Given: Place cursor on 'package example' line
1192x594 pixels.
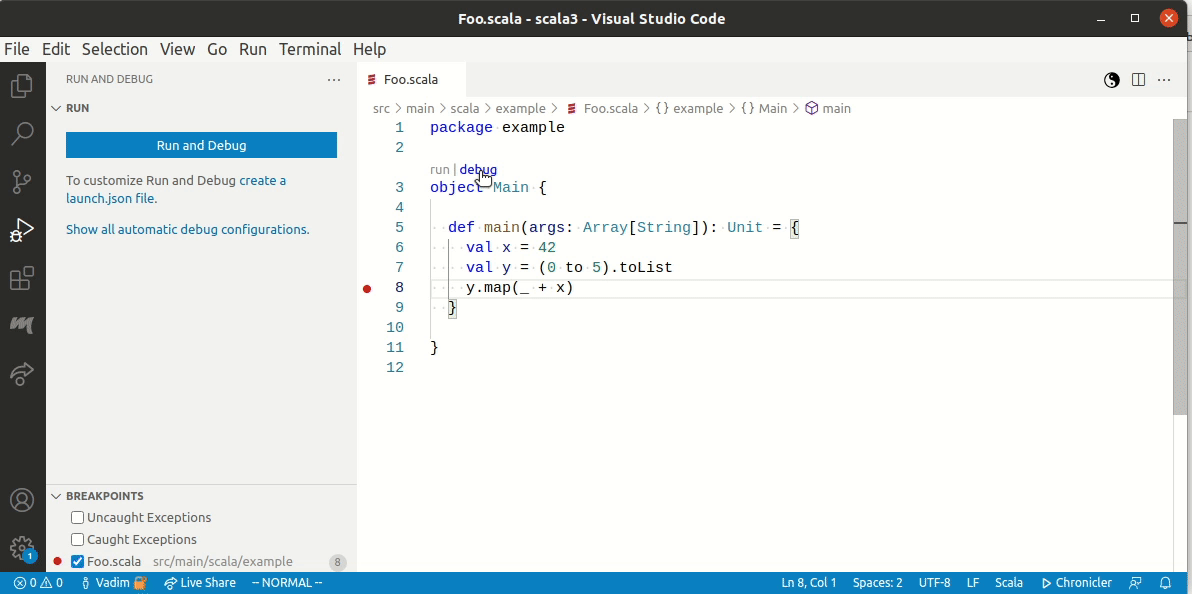Looking at the screenshot, I should point(497,128).
